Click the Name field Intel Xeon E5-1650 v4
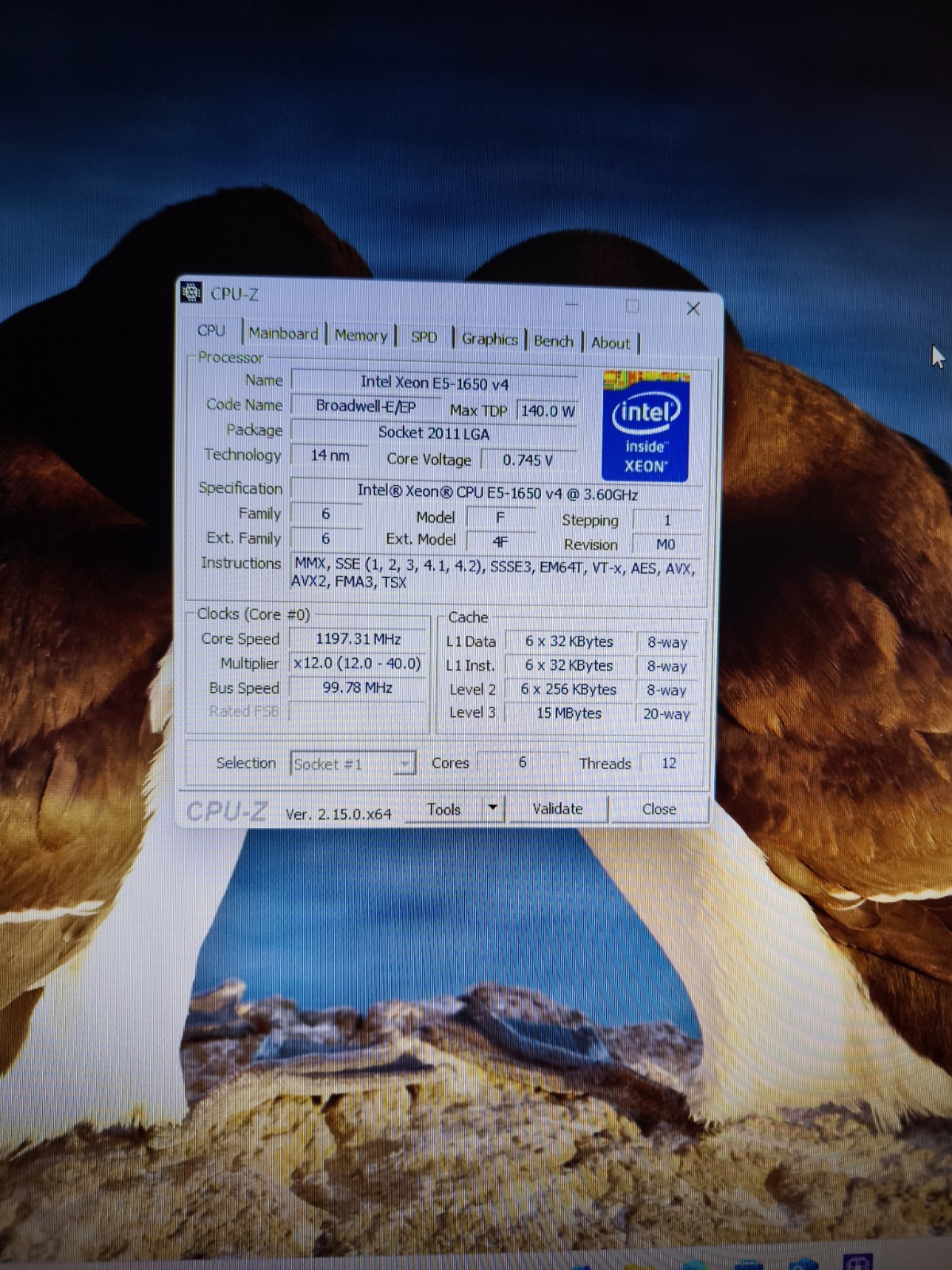Image resolution: width=952 pixels, height=1270 pixels. pyautogui.click(x=434, y=383)
